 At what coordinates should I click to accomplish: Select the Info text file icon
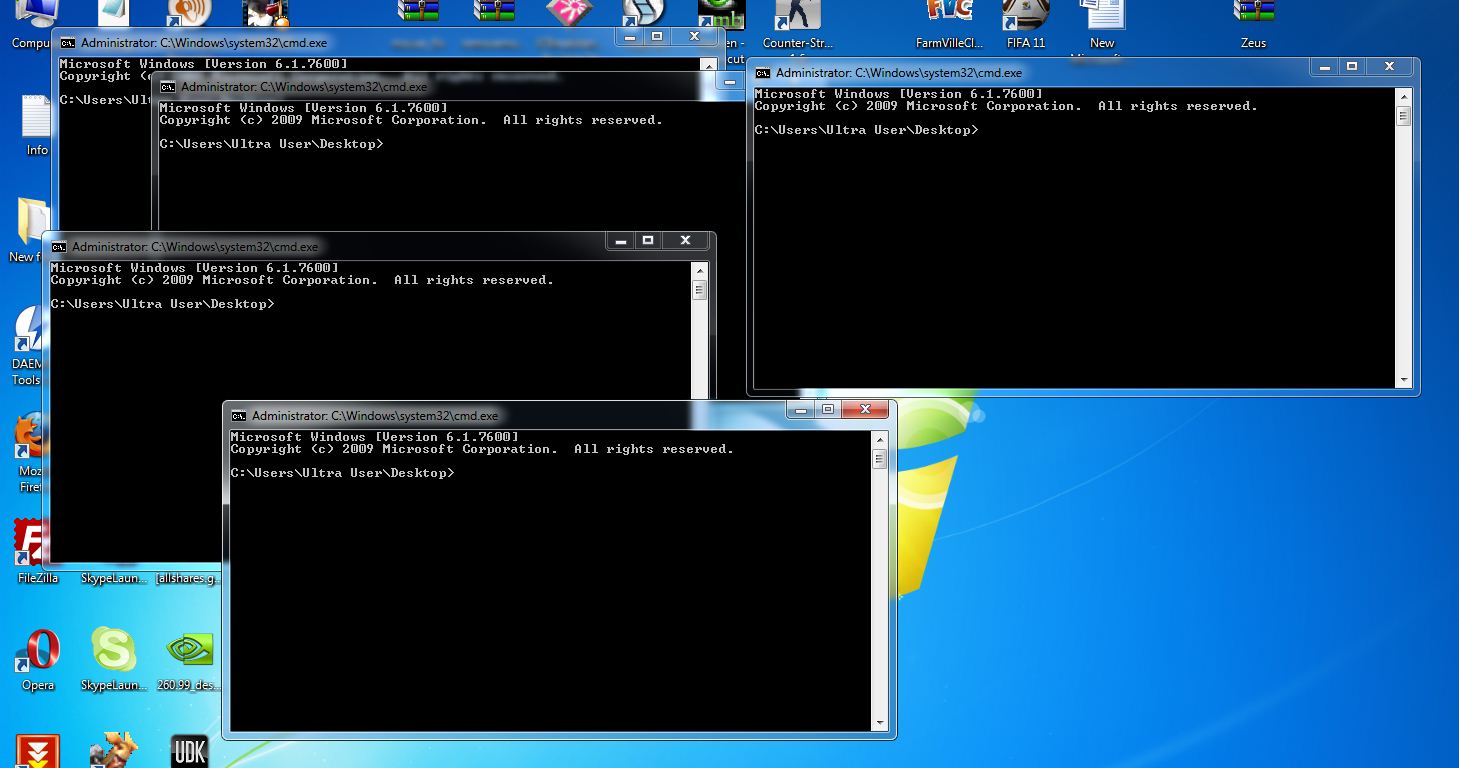[36, 118]
